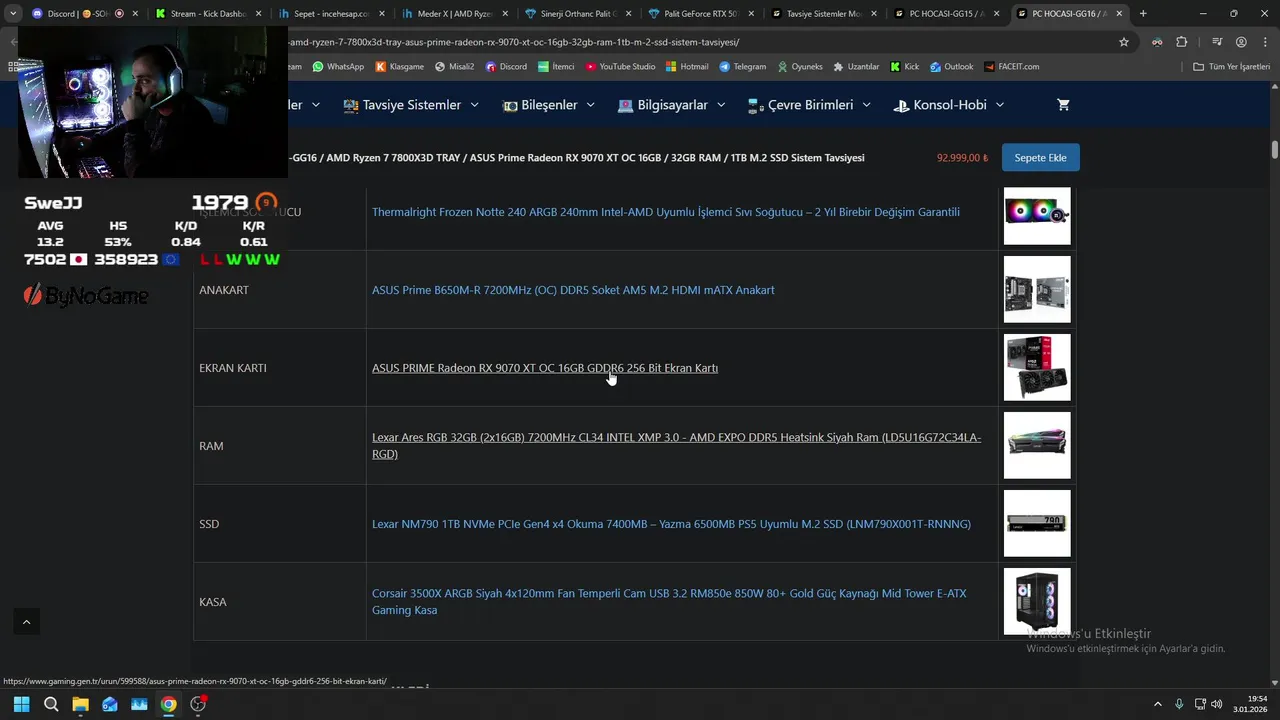Open the Chrome three-dot menu
This screenshot has width=1280, height=720.
(x=1264, y=42)
